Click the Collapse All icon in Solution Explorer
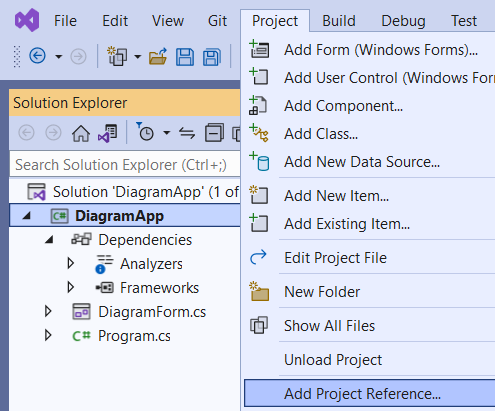The height and width of the screenshot is (411, 495). click(x=214, y=133)
